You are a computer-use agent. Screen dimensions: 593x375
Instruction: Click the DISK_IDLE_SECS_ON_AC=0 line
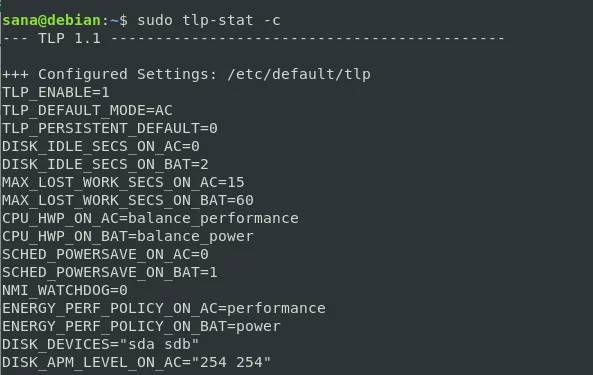101,147
